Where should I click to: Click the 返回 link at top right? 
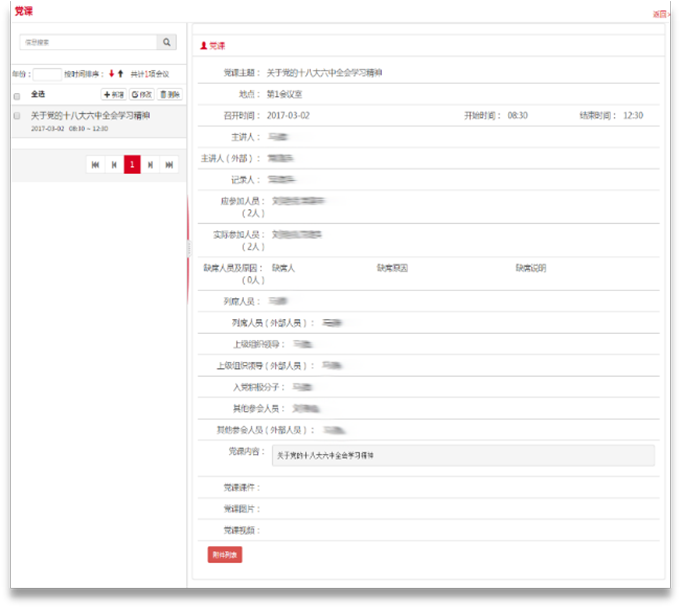(x=660, y=14)
